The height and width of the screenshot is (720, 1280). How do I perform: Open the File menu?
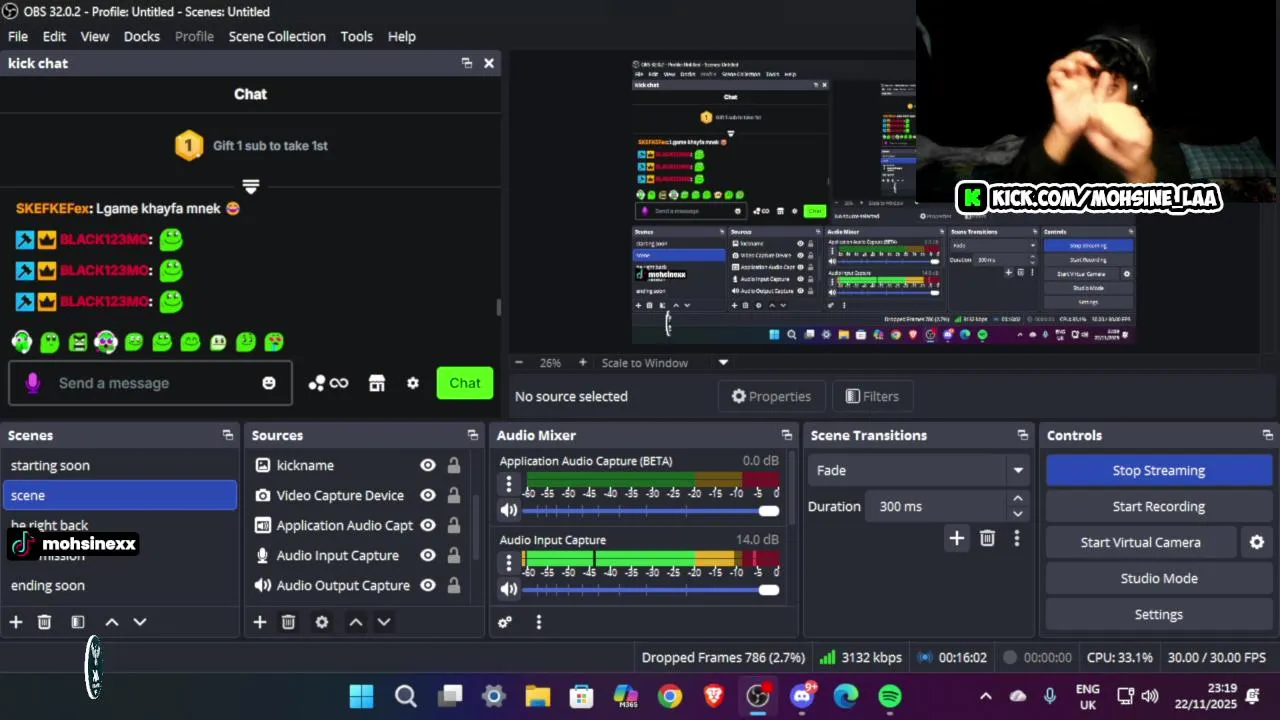tap(18, 36)
